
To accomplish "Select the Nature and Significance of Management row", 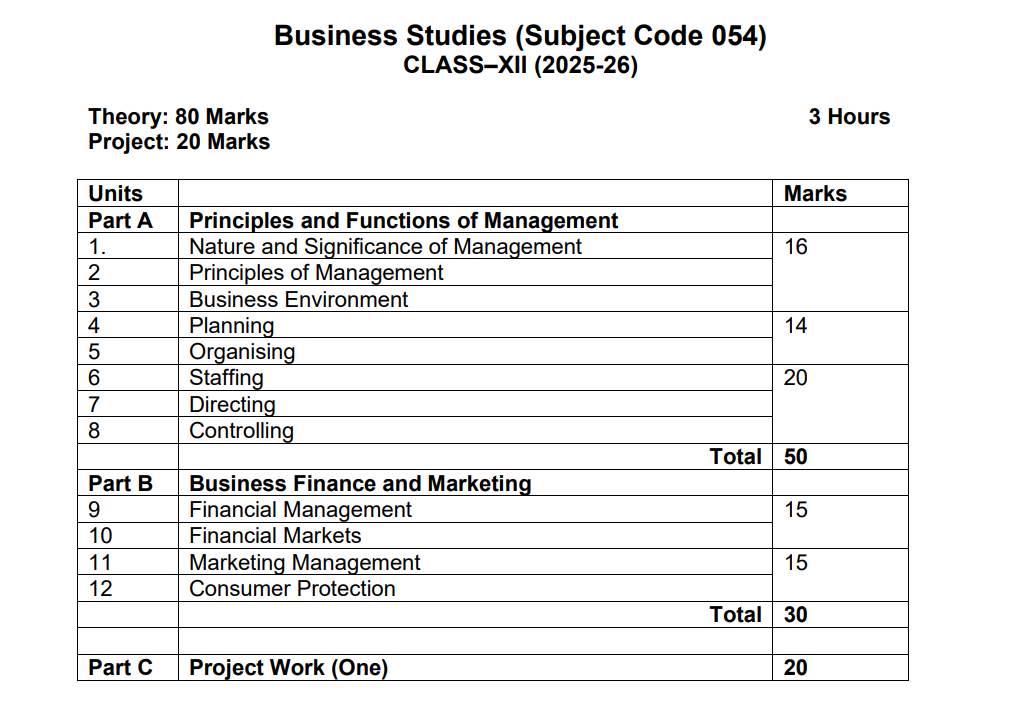I will [x=385, y=246].
